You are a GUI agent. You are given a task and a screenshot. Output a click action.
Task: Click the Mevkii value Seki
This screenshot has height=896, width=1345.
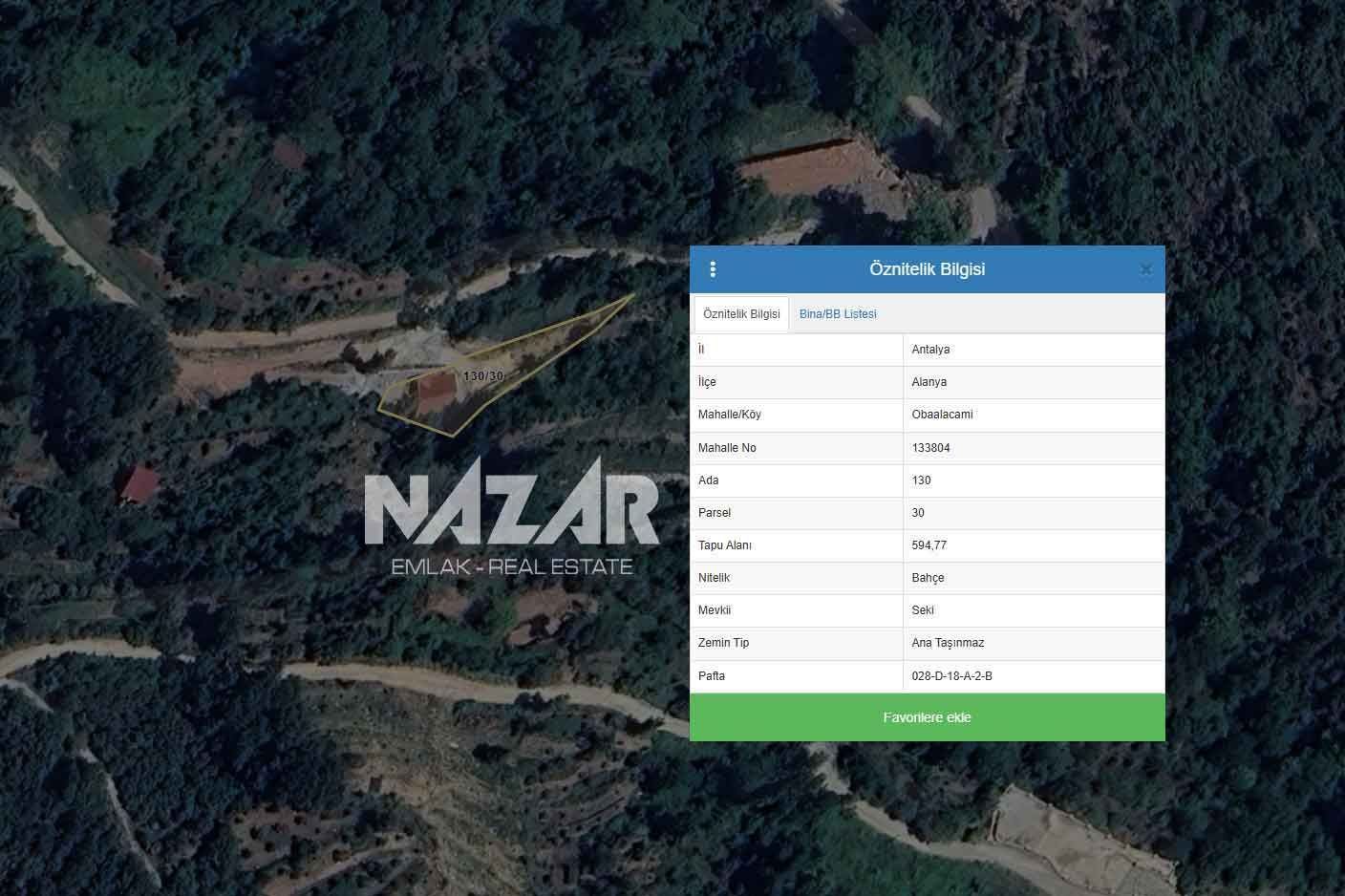(x=923, y=610)
